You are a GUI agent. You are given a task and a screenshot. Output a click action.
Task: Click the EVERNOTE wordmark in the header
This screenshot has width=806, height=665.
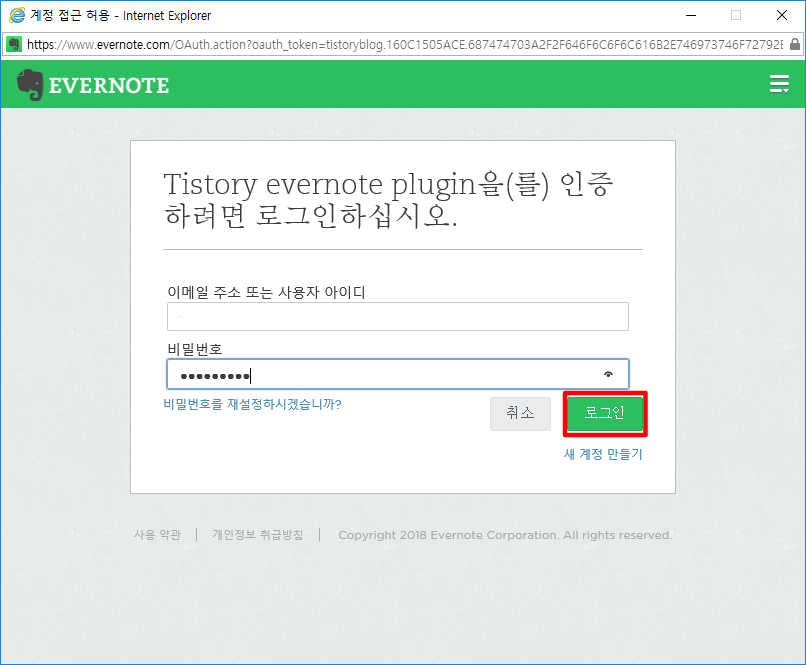[108, 85]
